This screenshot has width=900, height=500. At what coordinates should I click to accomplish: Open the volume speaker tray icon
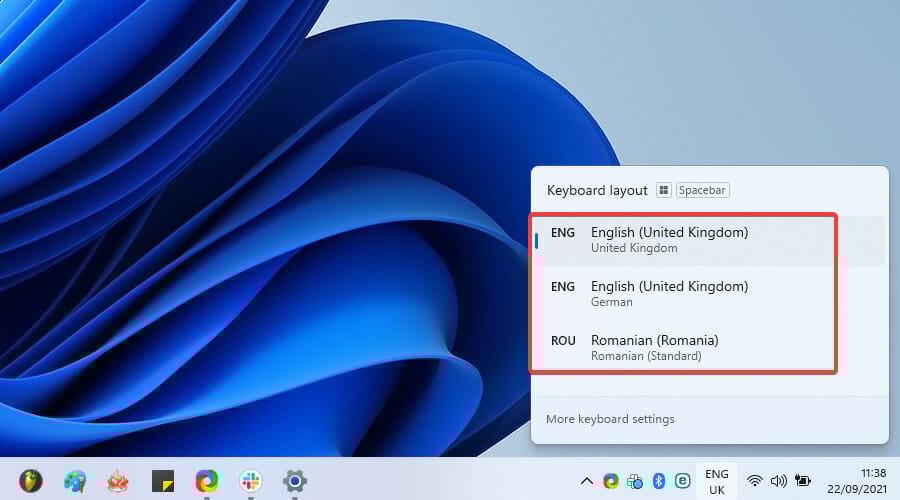(778, 481)
